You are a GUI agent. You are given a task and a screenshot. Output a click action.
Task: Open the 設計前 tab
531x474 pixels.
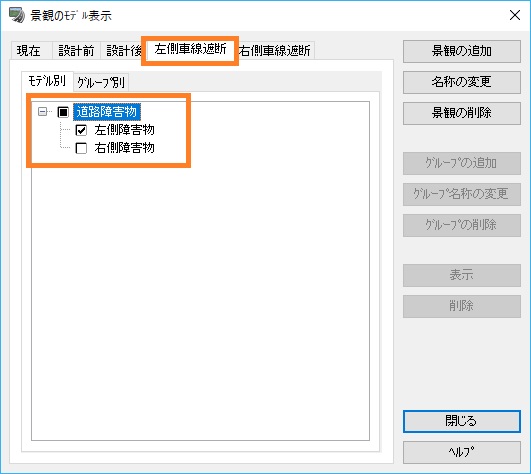[76, 51]
